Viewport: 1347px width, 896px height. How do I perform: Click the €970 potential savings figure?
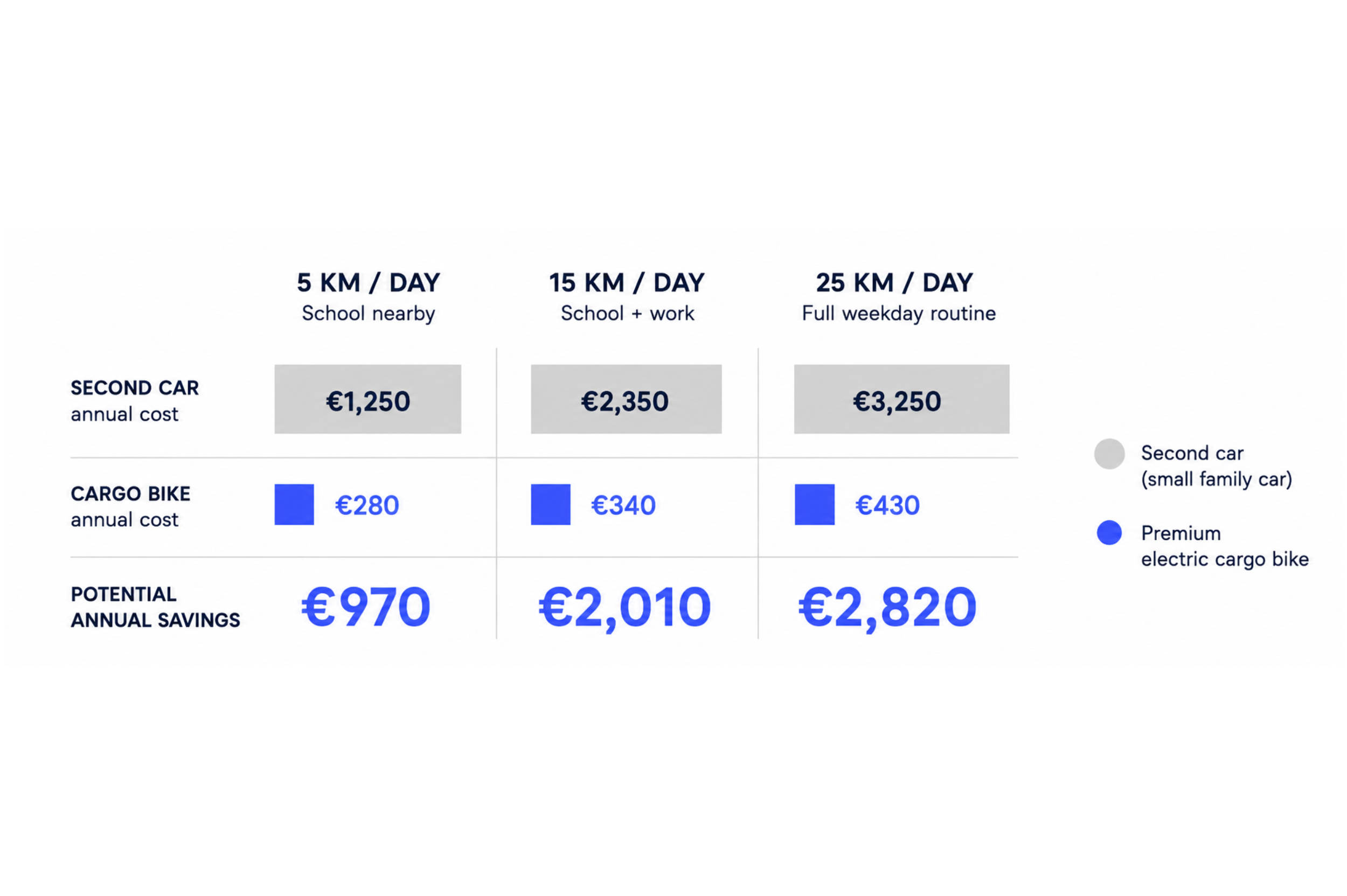[366, 607]
